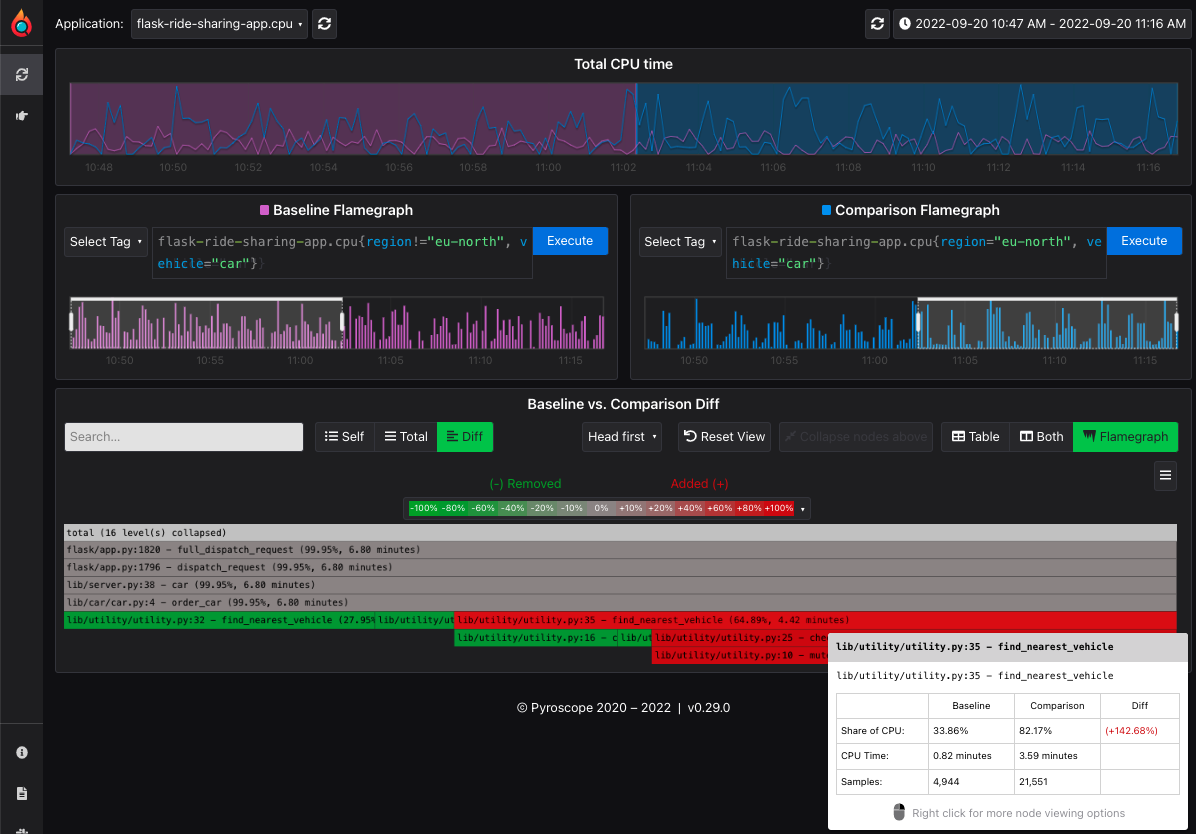1196x834 pixels.
Task: Click the pink baseline region in Total CPU timeline
Action: tap(352, 118)
